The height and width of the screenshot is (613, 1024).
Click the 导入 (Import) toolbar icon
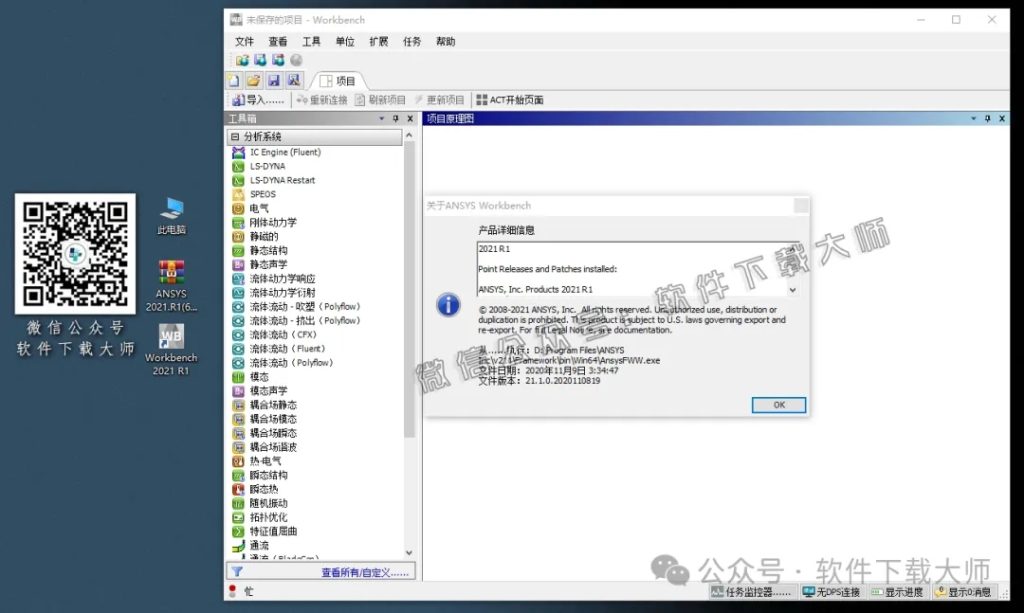pos(247,100)
